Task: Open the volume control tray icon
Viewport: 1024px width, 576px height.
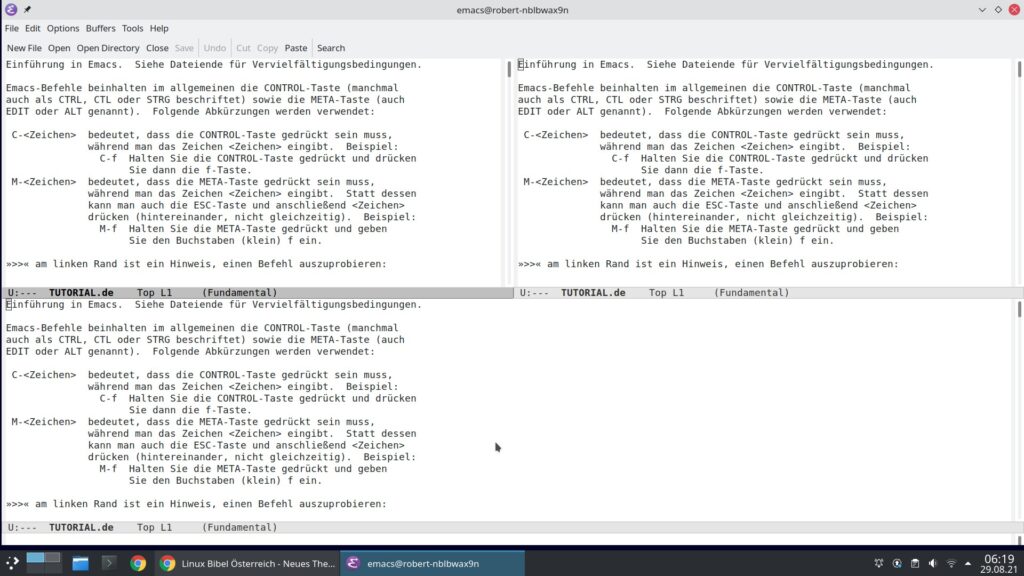Action: [x=933, y=563]
